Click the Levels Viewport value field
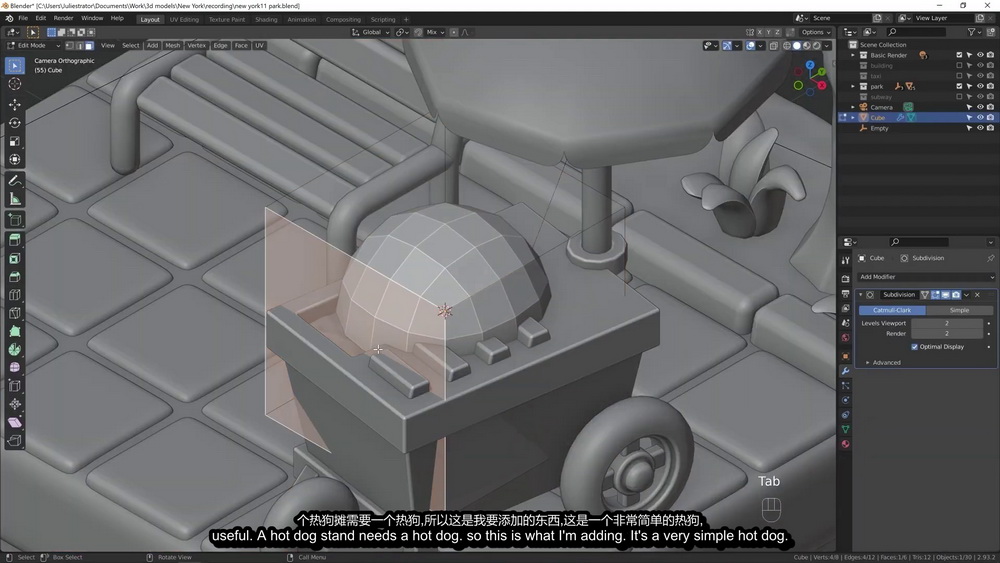1000x563 pixels. pyautogui.click(x=947, y=323)
